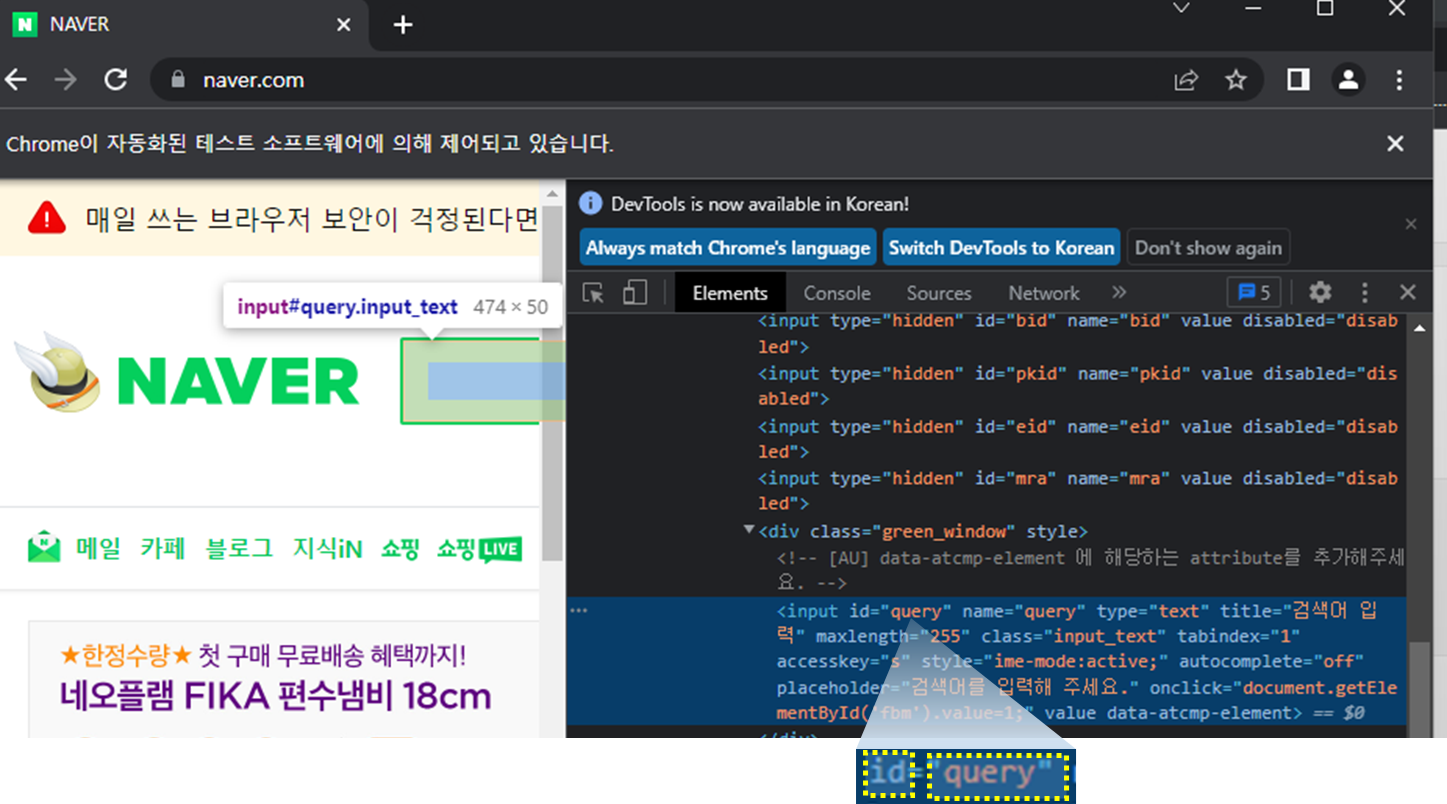The image size is (1447, 804).
Task: Click the red warning triangle icon
Action: 47,217
